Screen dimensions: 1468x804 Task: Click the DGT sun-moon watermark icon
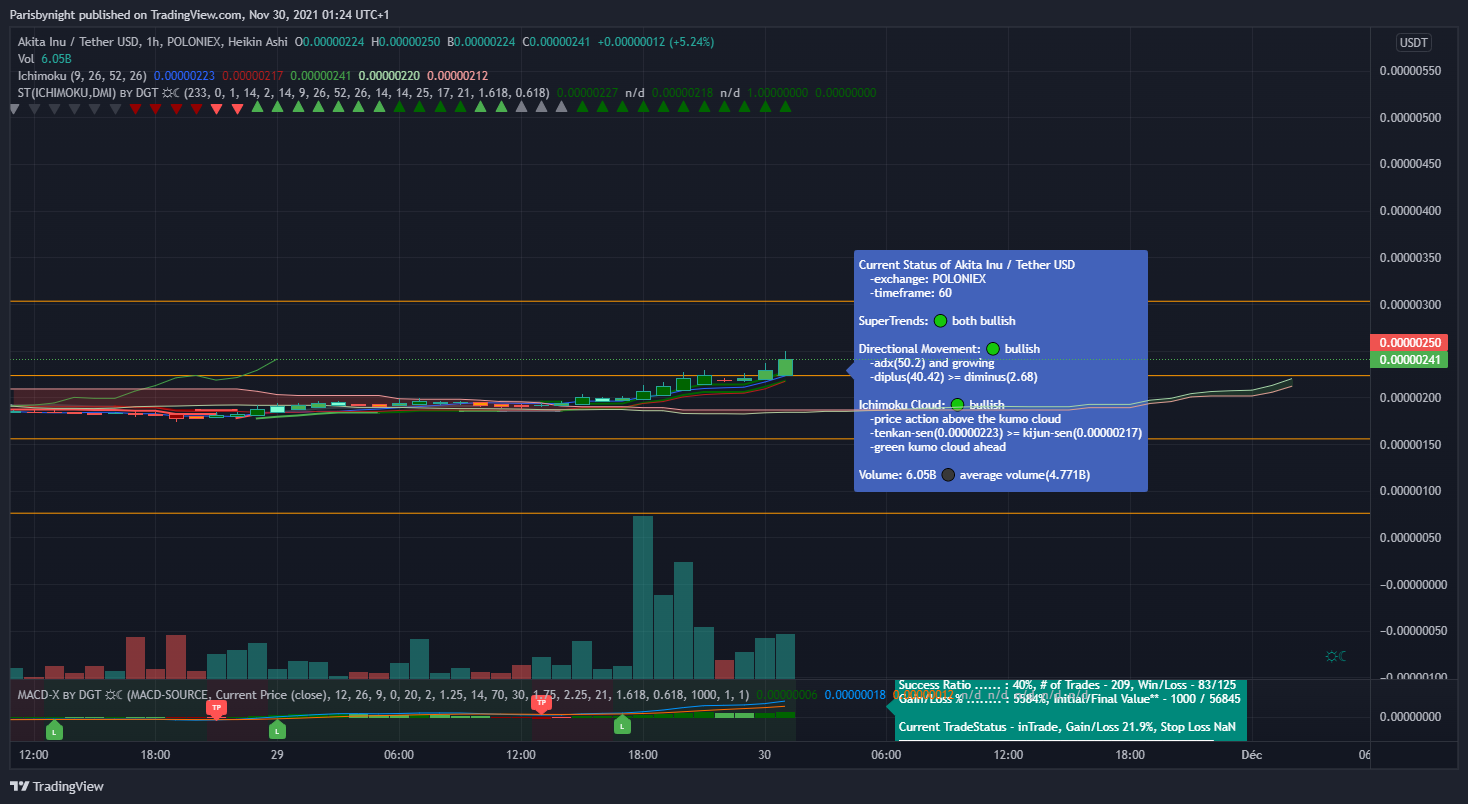click(1335, 656)
